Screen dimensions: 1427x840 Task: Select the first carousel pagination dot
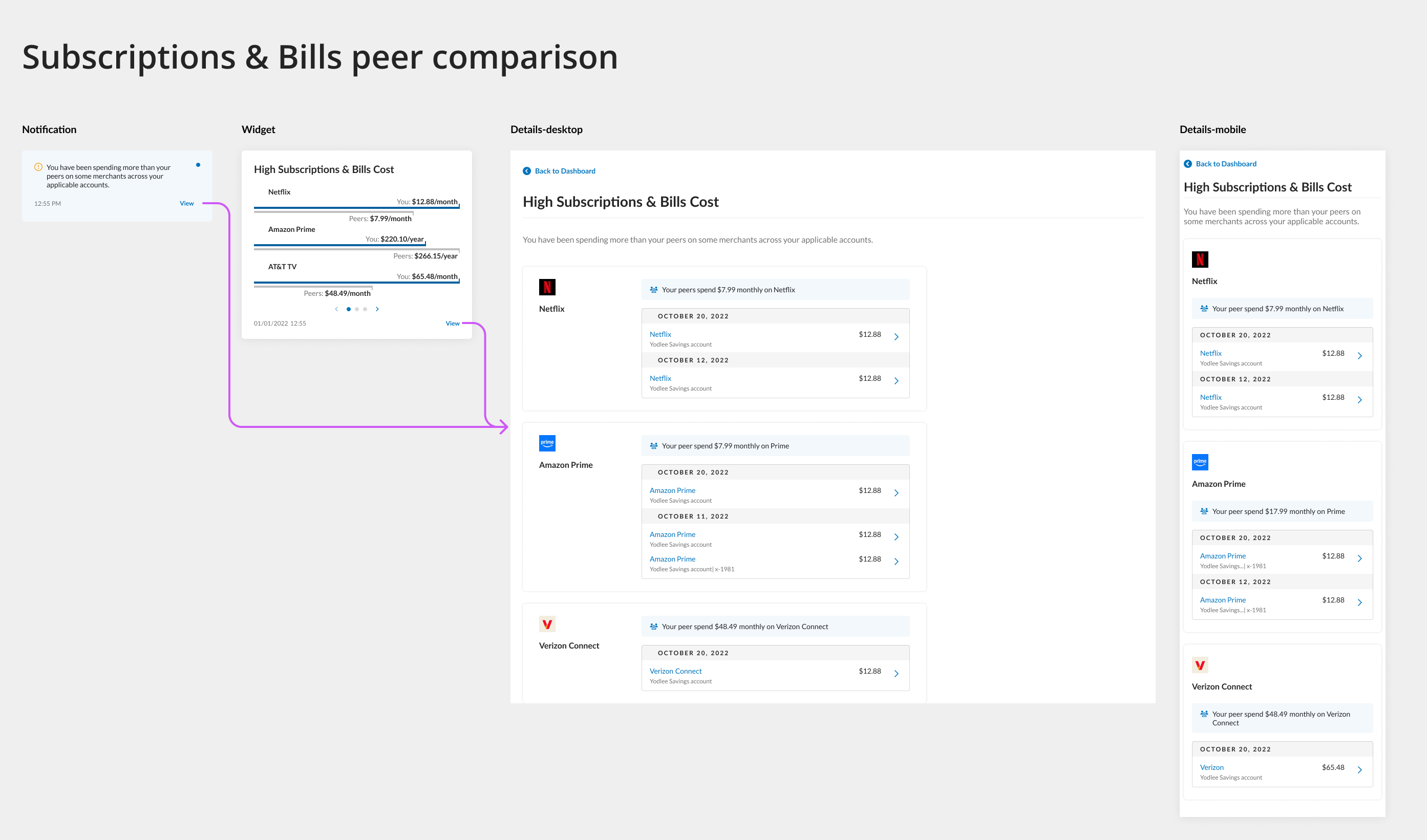tap(348, 309)
